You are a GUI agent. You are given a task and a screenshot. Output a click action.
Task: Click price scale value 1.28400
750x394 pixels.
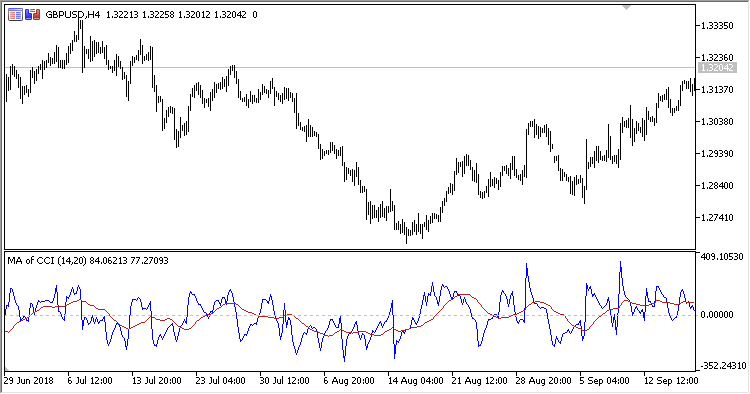tap(717, 186)
